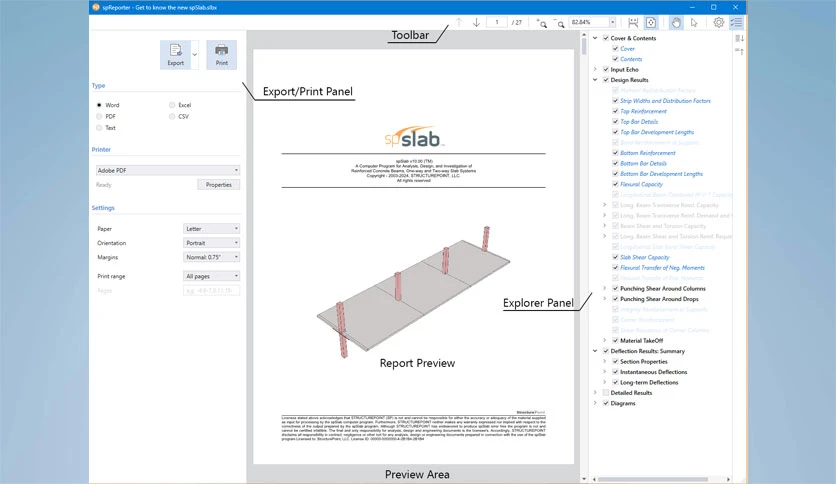
Task: Select the PDF export type
Action: tap(99, 116)
